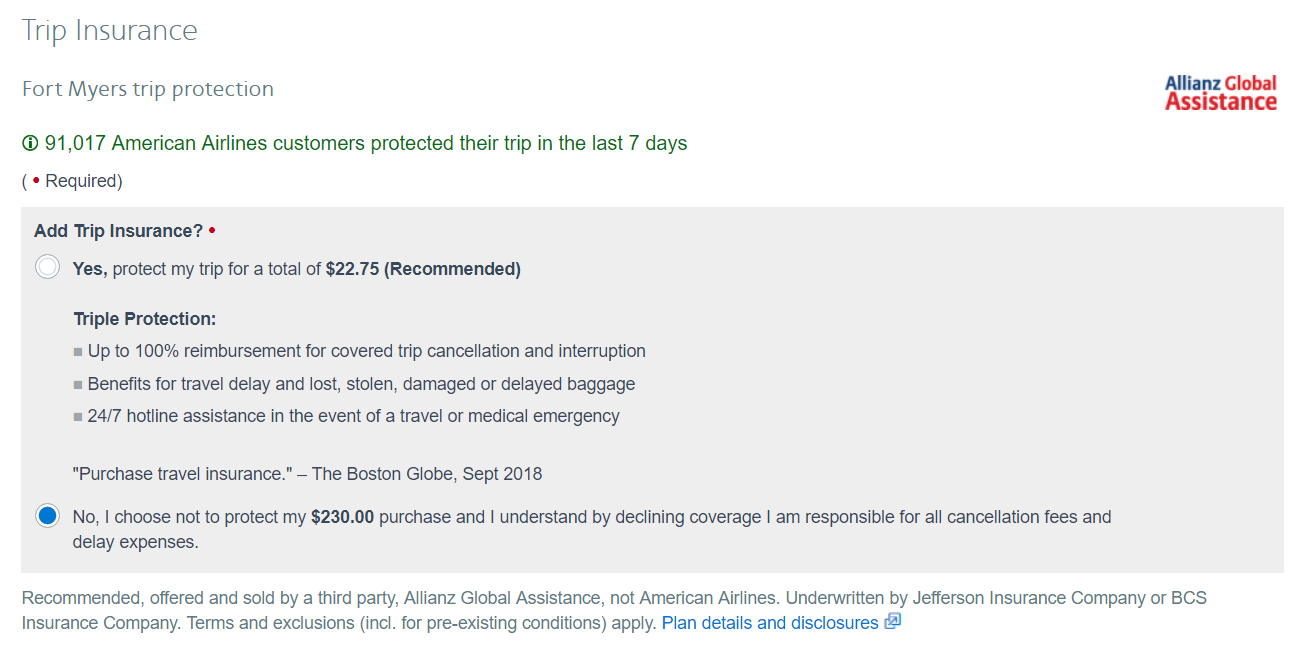Click the info icon beside 91,017 customers

coord(30,144)
